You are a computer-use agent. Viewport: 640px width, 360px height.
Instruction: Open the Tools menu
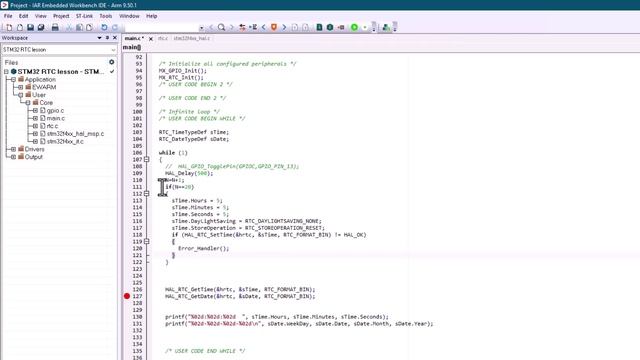(x=106, y=16)
